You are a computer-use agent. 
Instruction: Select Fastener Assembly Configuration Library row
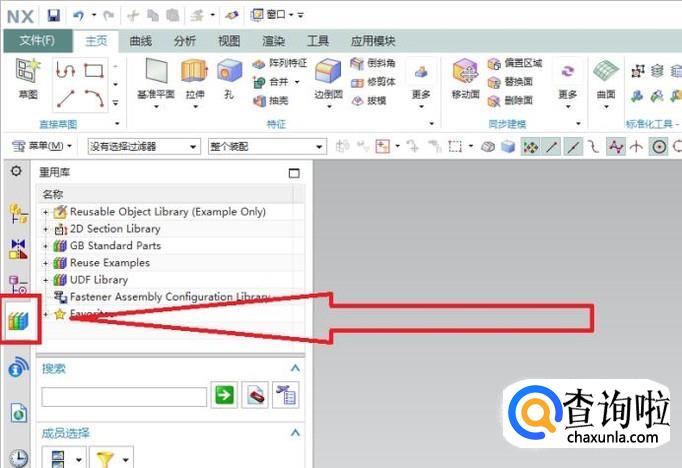[171, 297]
